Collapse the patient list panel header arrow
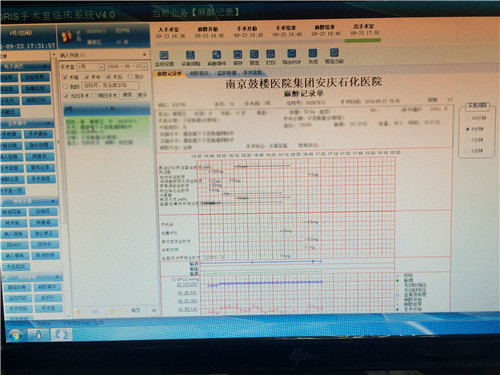Image resolution: width=500 pixels, height=375 pixels. click(x=144, y=54)
